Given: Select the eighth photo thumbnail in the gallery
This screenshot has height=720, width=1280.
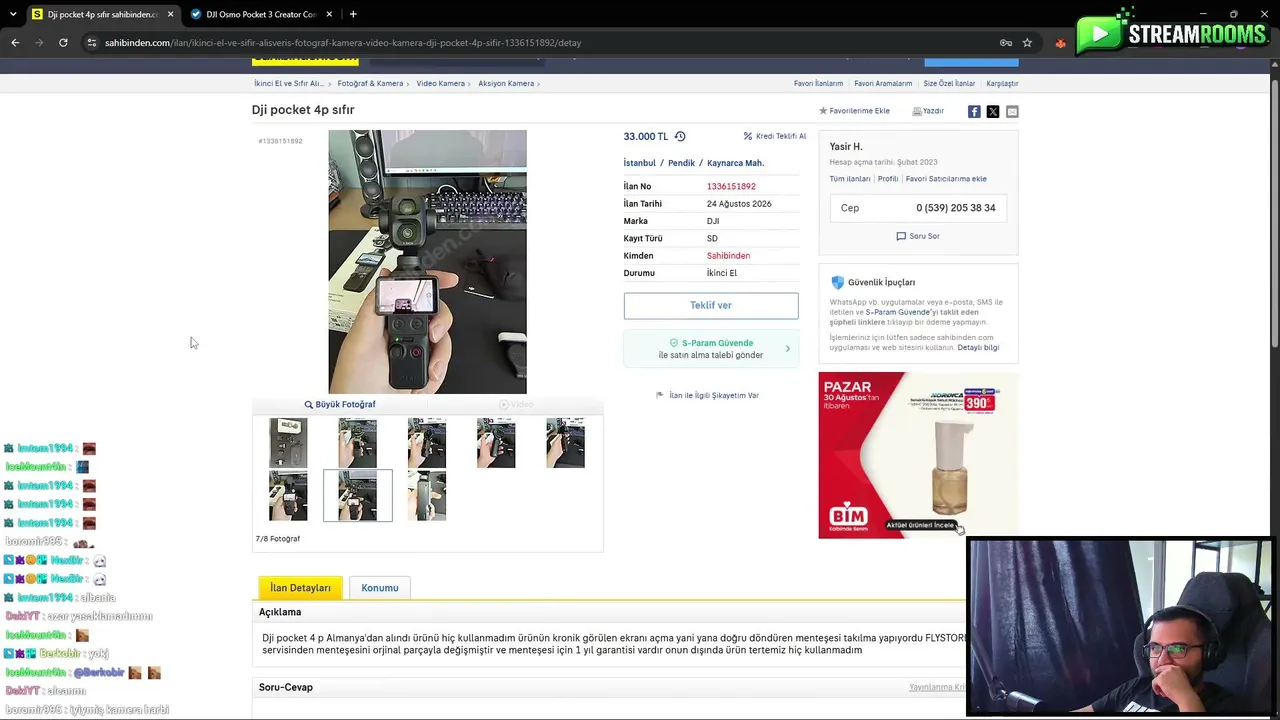Looking at the screenshot, I should (427, 495).
